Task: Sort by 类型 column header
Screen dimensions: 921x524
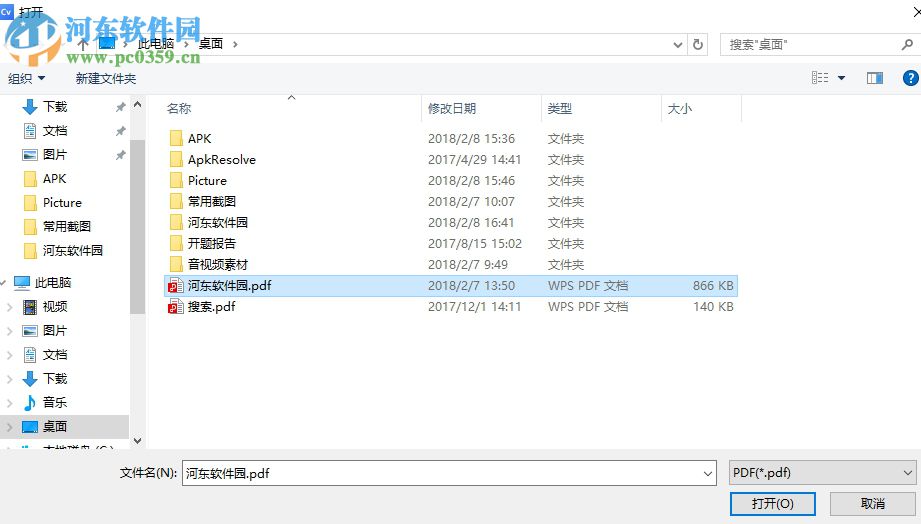Action: click(x=559, y=109)
